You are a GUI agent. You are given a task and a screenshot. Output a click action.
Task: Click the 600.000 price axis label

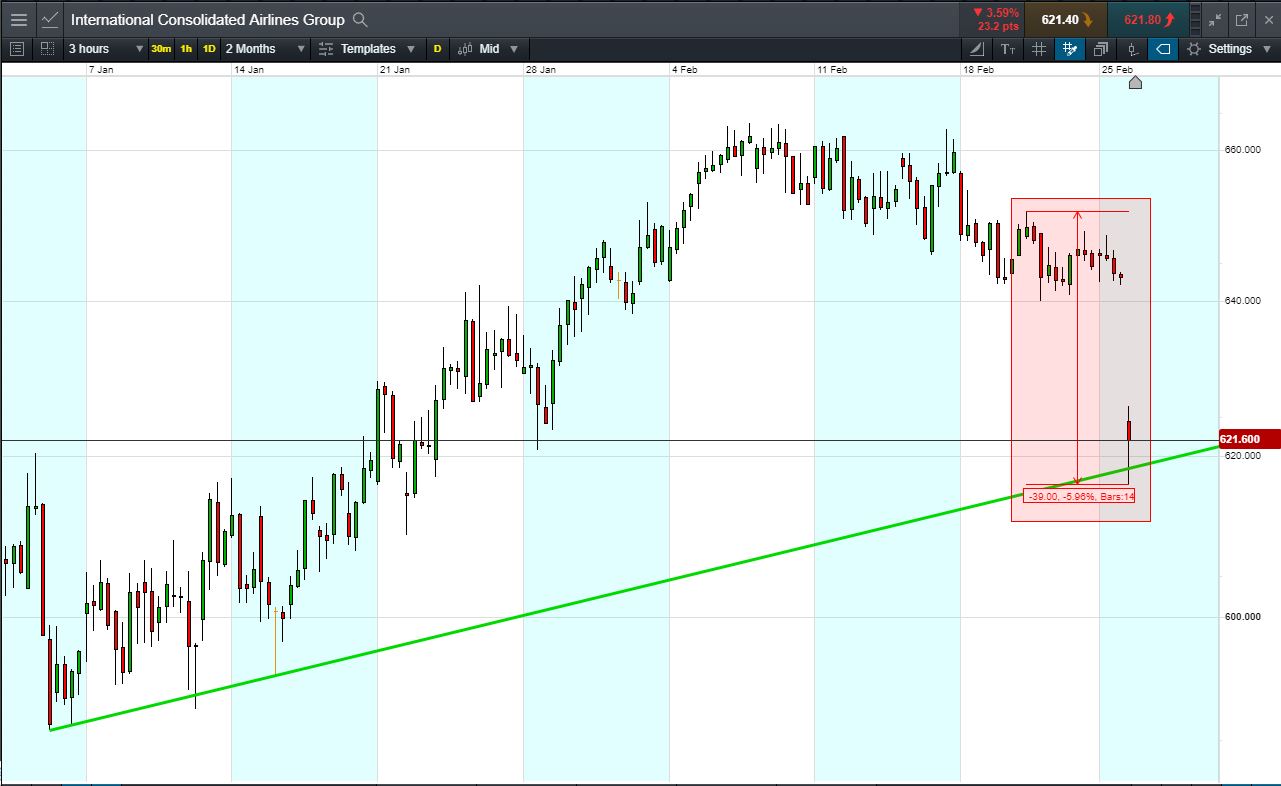[1243, 617]
